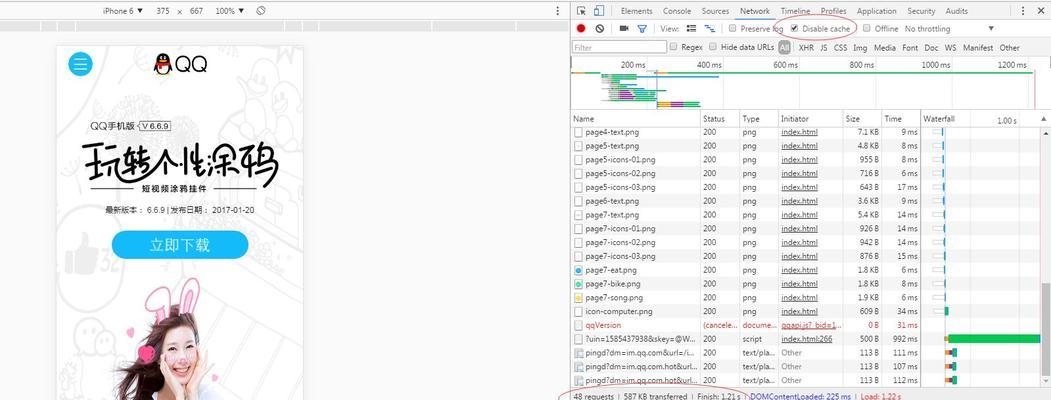Click the inspect element picker icon
Image resolution: width=1051 pixels, height=400 pixels.
pyautogui.click(x=581, y=11)
